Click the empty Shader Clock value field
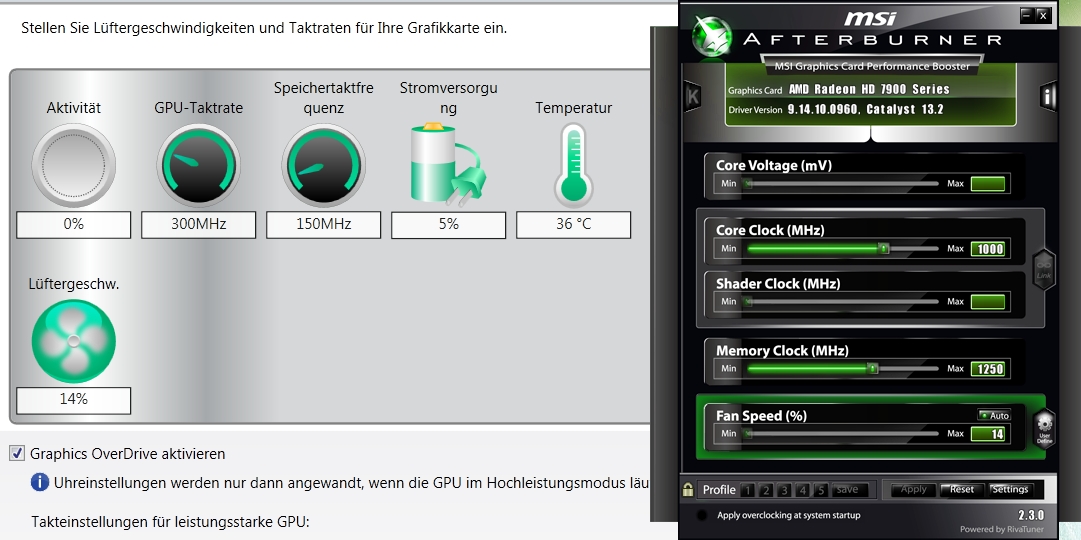Screen dimensions: 1081x540 click(988, 301)
